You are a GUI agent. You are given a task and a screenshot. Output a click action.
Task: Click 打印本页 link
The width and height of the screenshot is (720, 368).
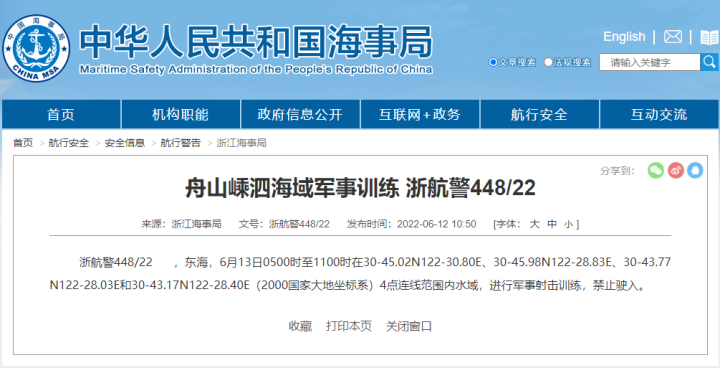coord(349,326)
